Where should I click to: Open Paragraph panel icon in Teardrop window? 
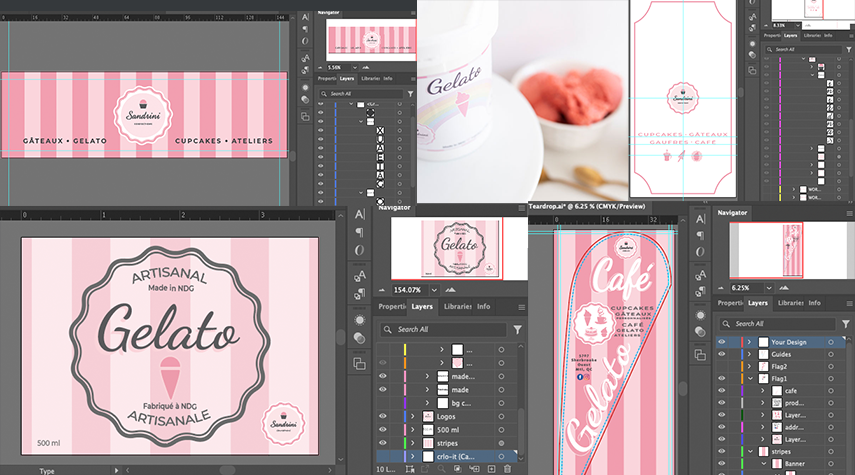(x=701, y=235)
